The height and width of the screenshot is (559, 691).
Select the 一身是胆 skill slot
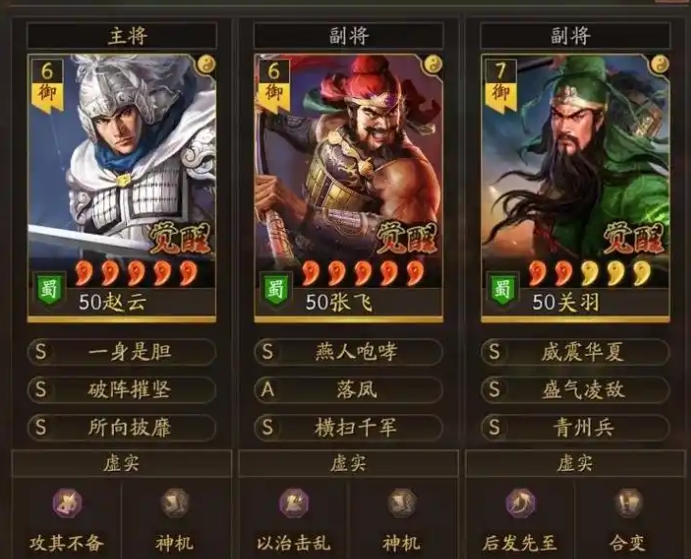tap(122, 352)
